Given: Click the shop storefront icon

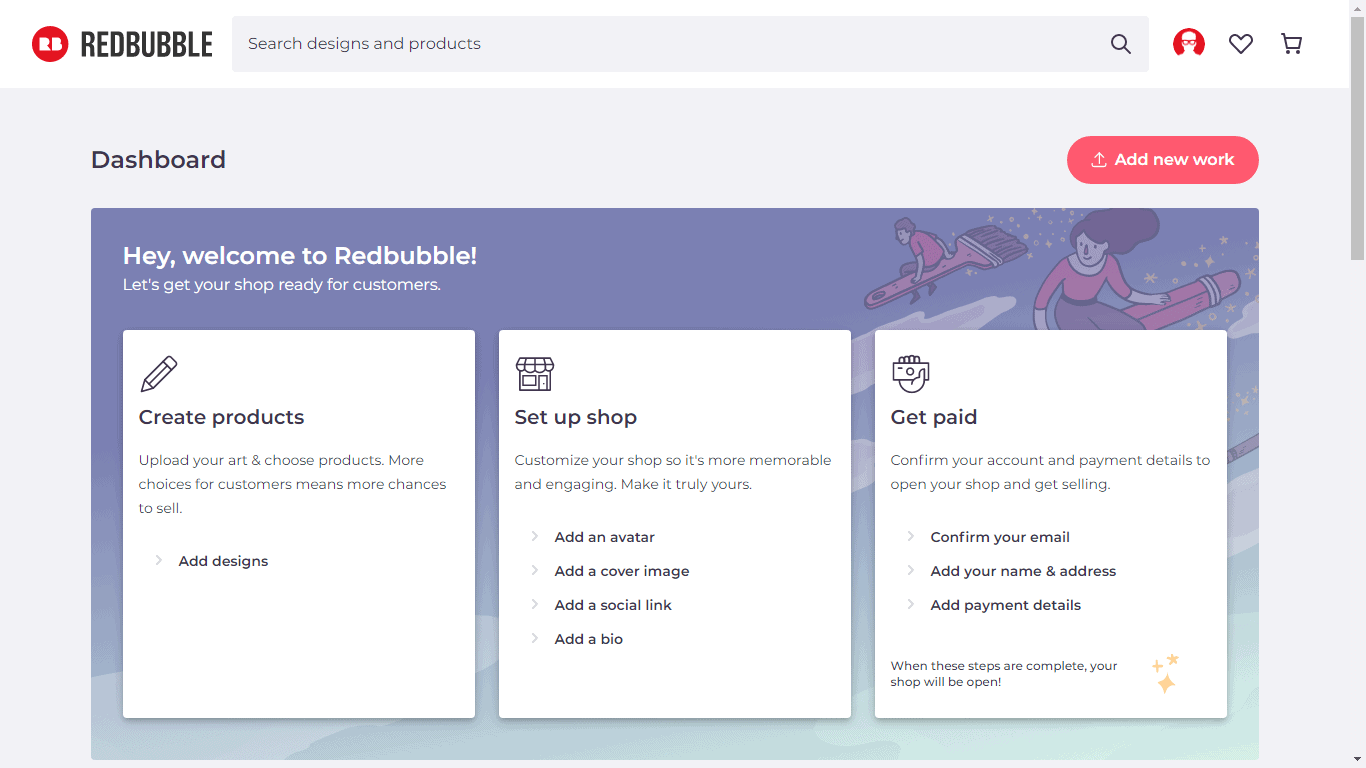Looking at the screenshot, I should [534, 374].
